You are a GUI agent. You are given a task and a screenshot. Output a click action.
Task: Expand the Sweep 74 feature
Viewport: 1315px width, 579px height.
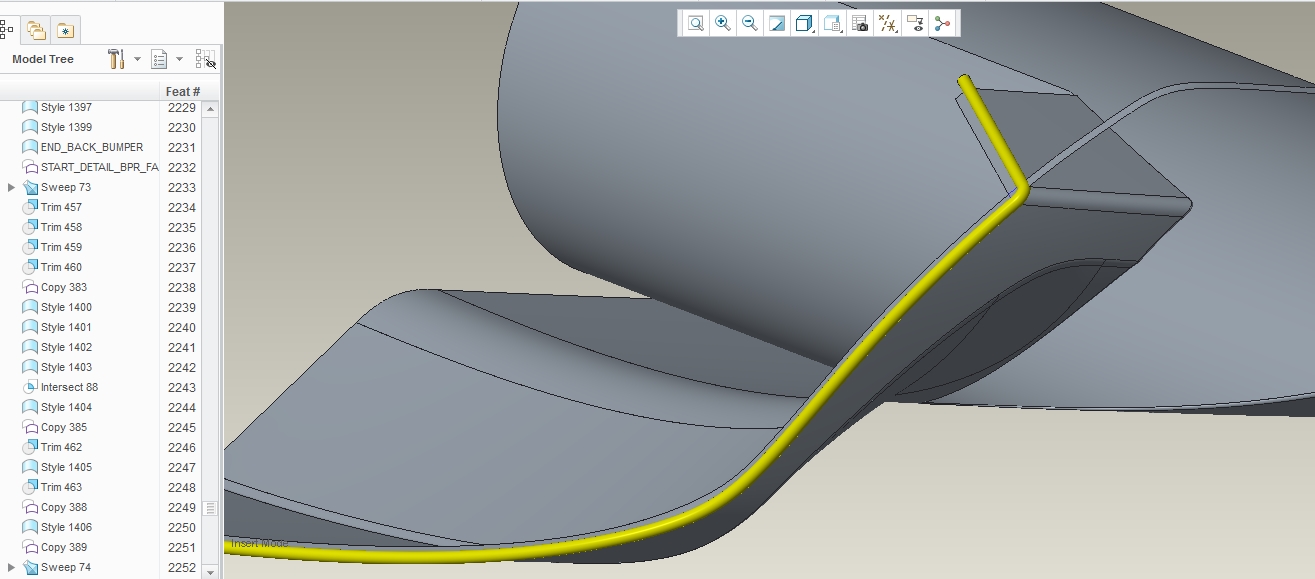[x=11, y=567]
